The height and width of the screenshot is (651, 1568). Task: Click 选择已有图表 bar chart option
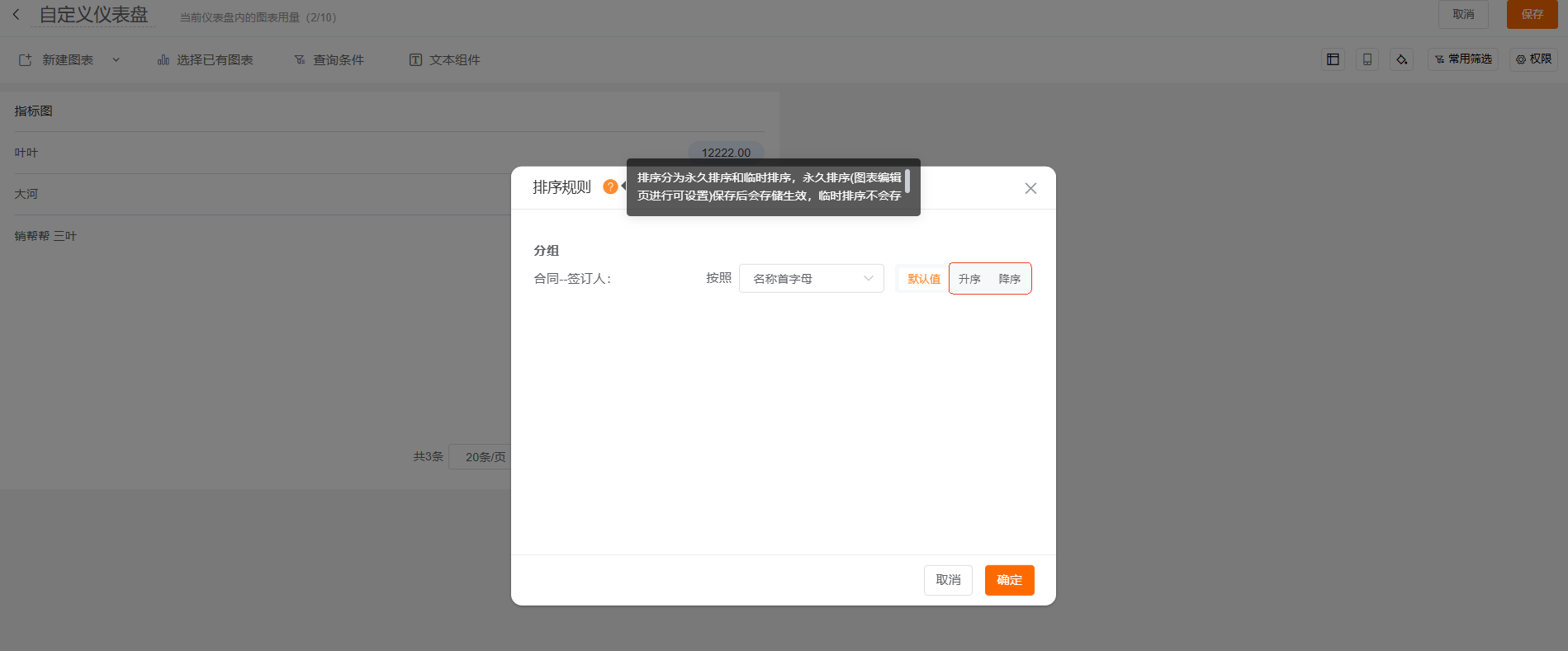pyautogui.click(x=206, y=60)
